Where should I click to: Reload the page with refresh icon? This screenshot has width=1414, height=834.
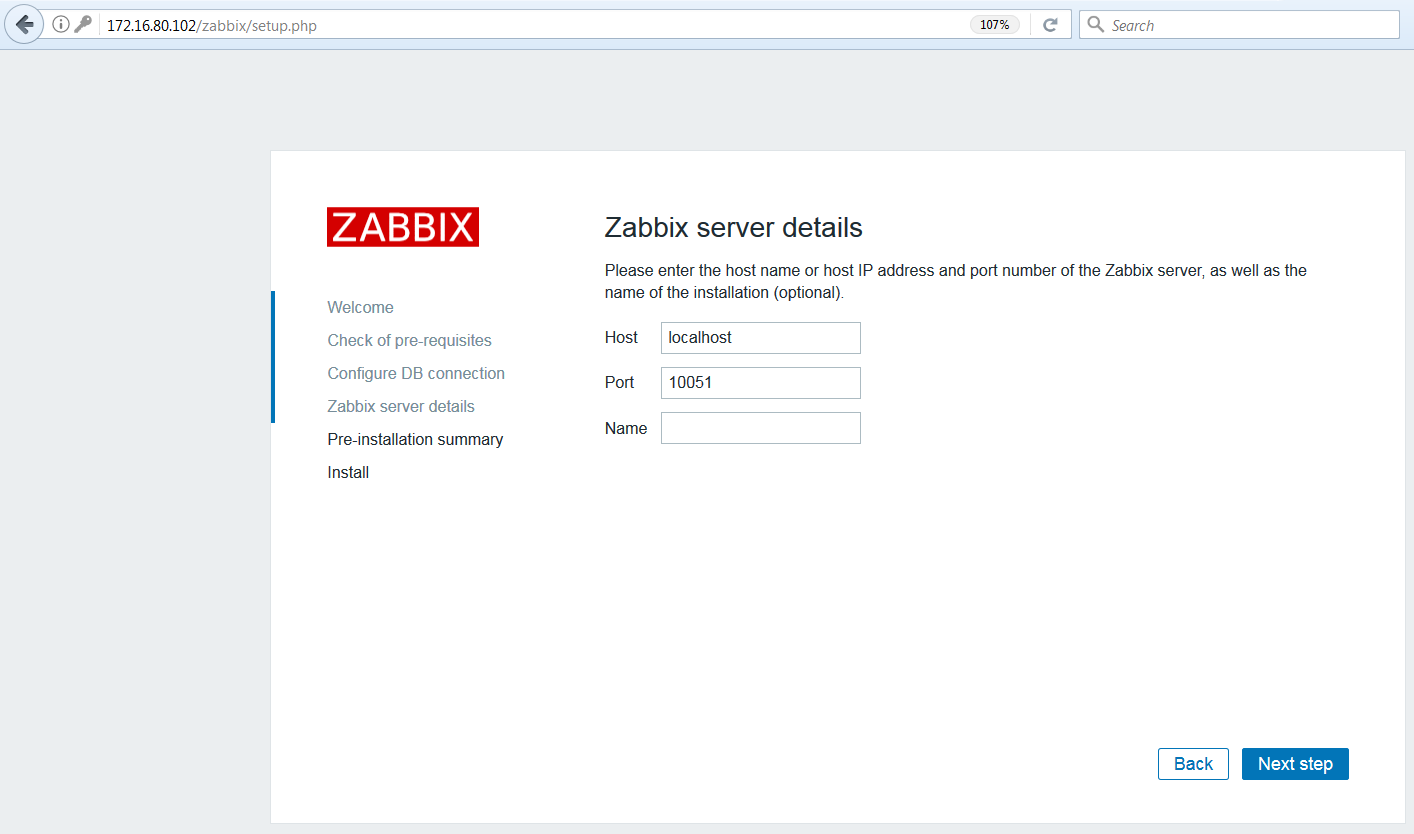pos(1050,25)
